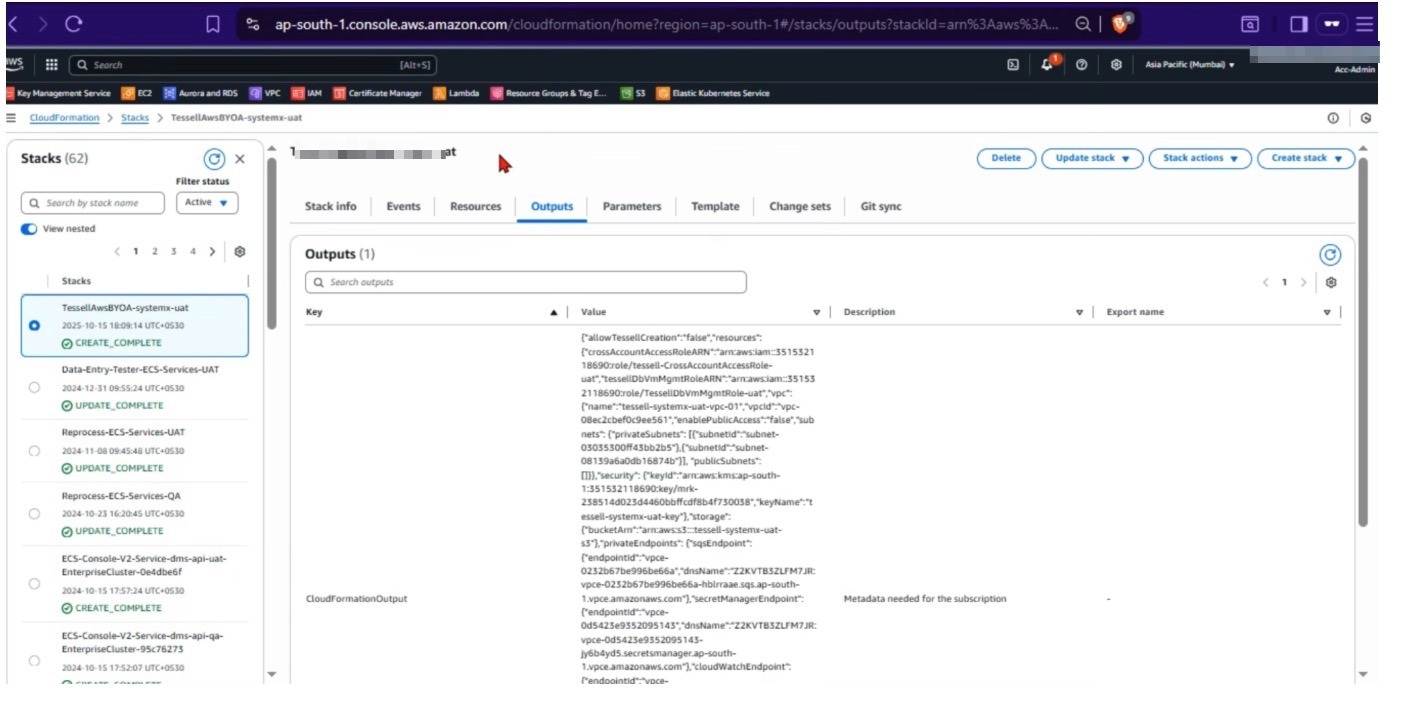Image resolution: width=1407 pixels, height=712 pixels.
Task: Select the Reprocess-ECS-Services-QA stack radio button
Action: pos(35,514)
